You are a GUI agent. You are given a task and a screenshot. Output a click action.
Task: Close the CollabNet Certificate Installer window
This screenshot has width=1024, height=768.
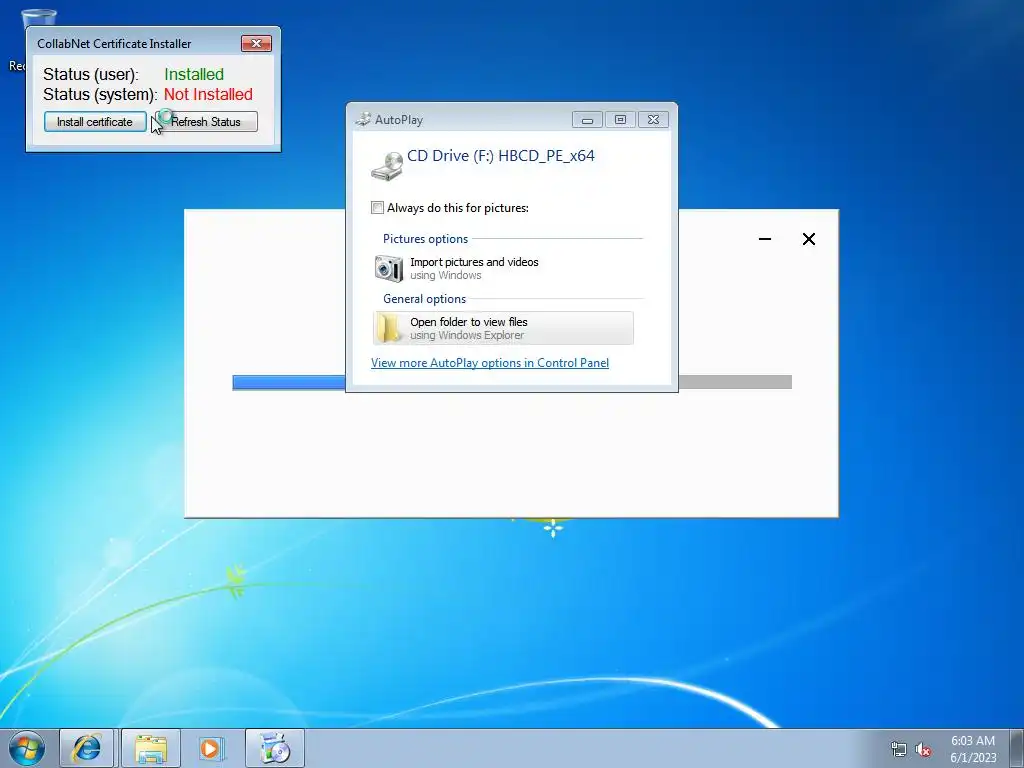256,43
